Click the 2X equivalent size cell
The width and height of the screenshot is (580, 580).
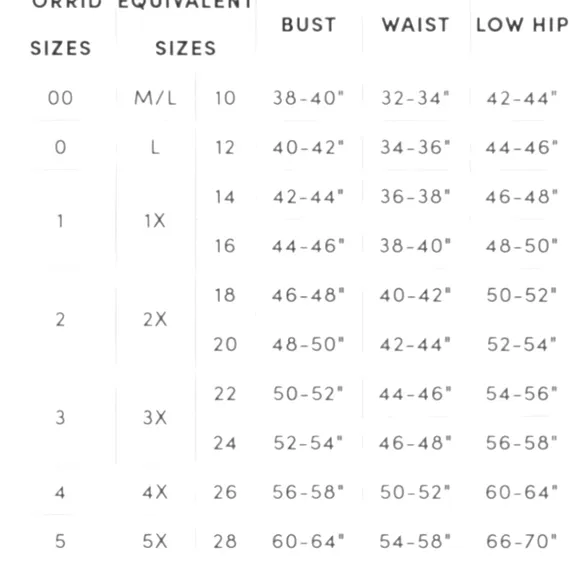click(155, 319)
